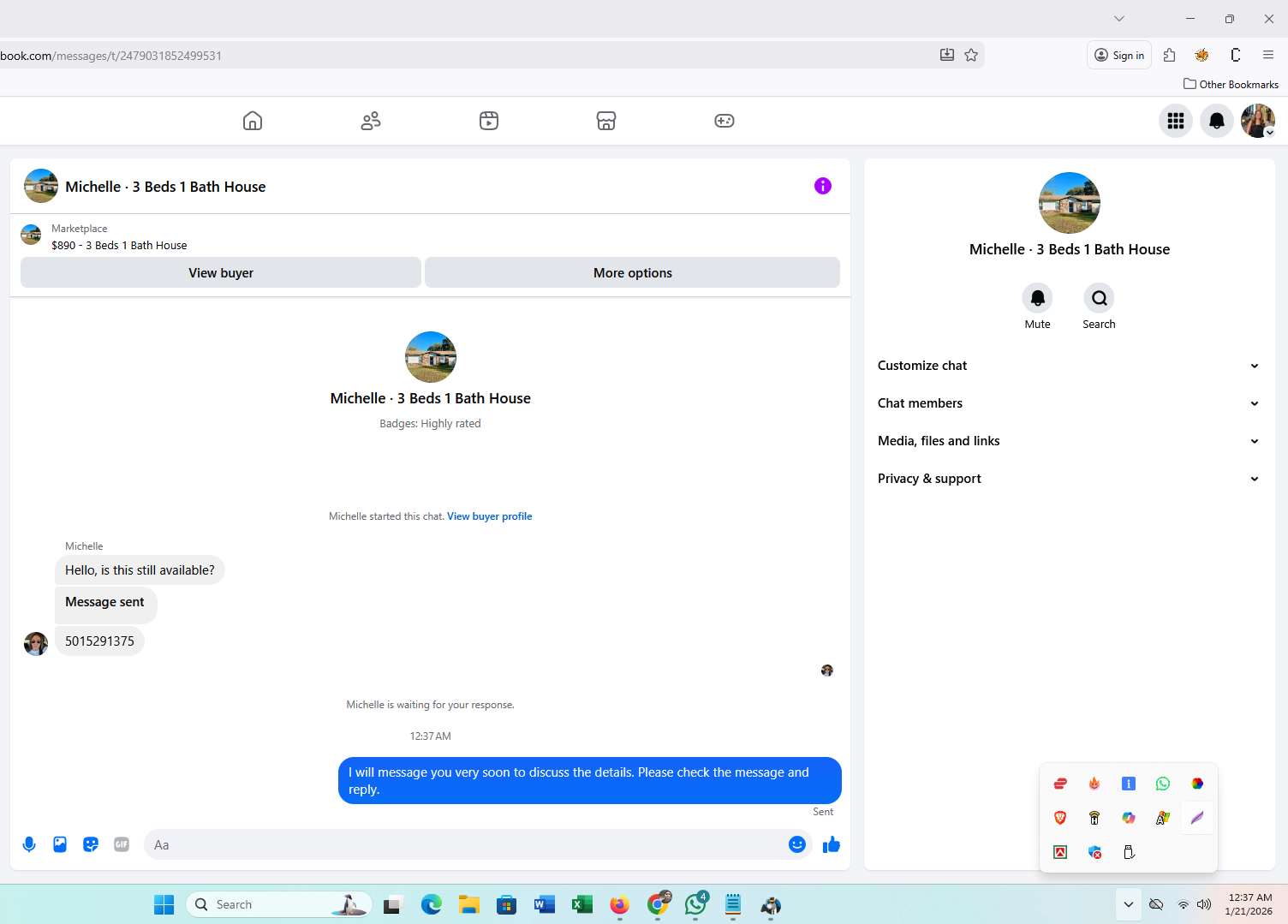
Task: Open the Marketplace storefront icon
Action: click(x=606, y=121)
